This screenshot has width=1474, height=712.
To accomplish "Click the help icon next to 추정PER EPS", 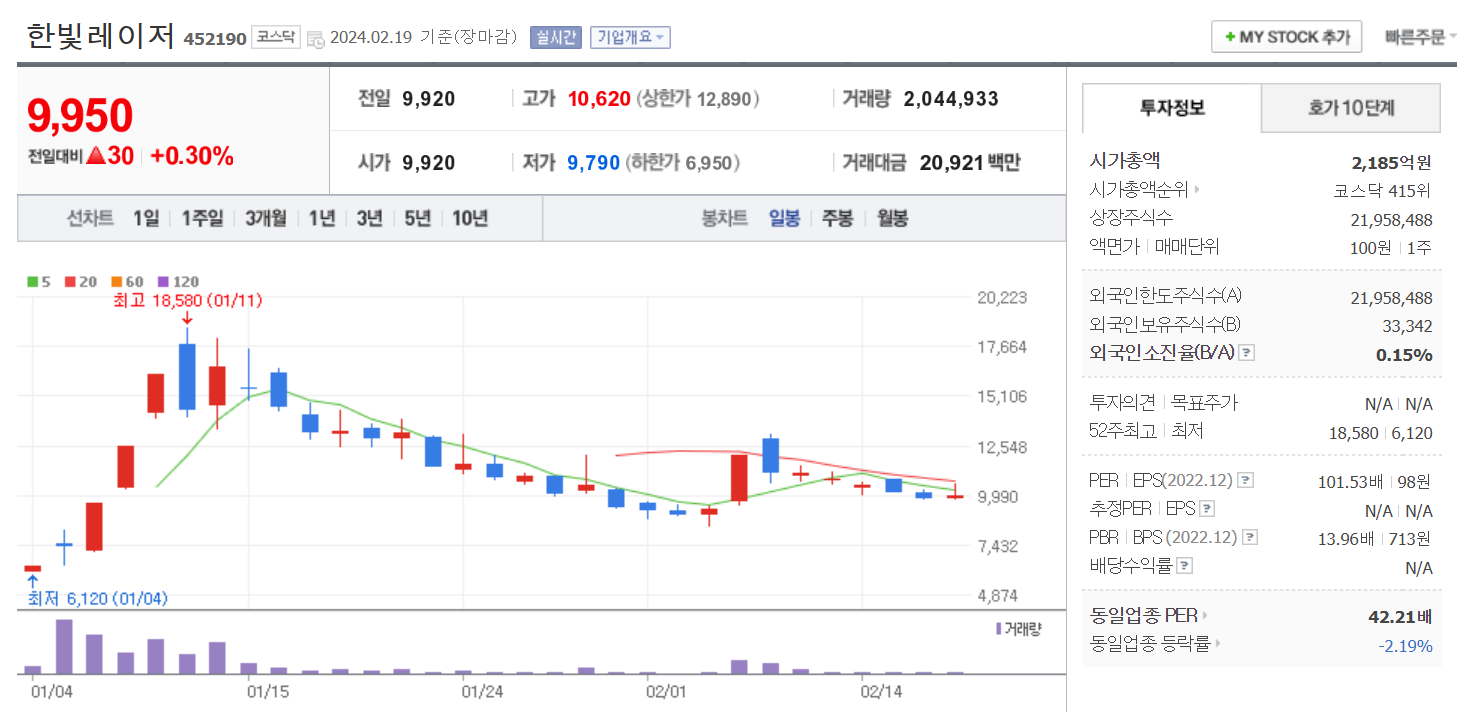I will coord(1208,509).
